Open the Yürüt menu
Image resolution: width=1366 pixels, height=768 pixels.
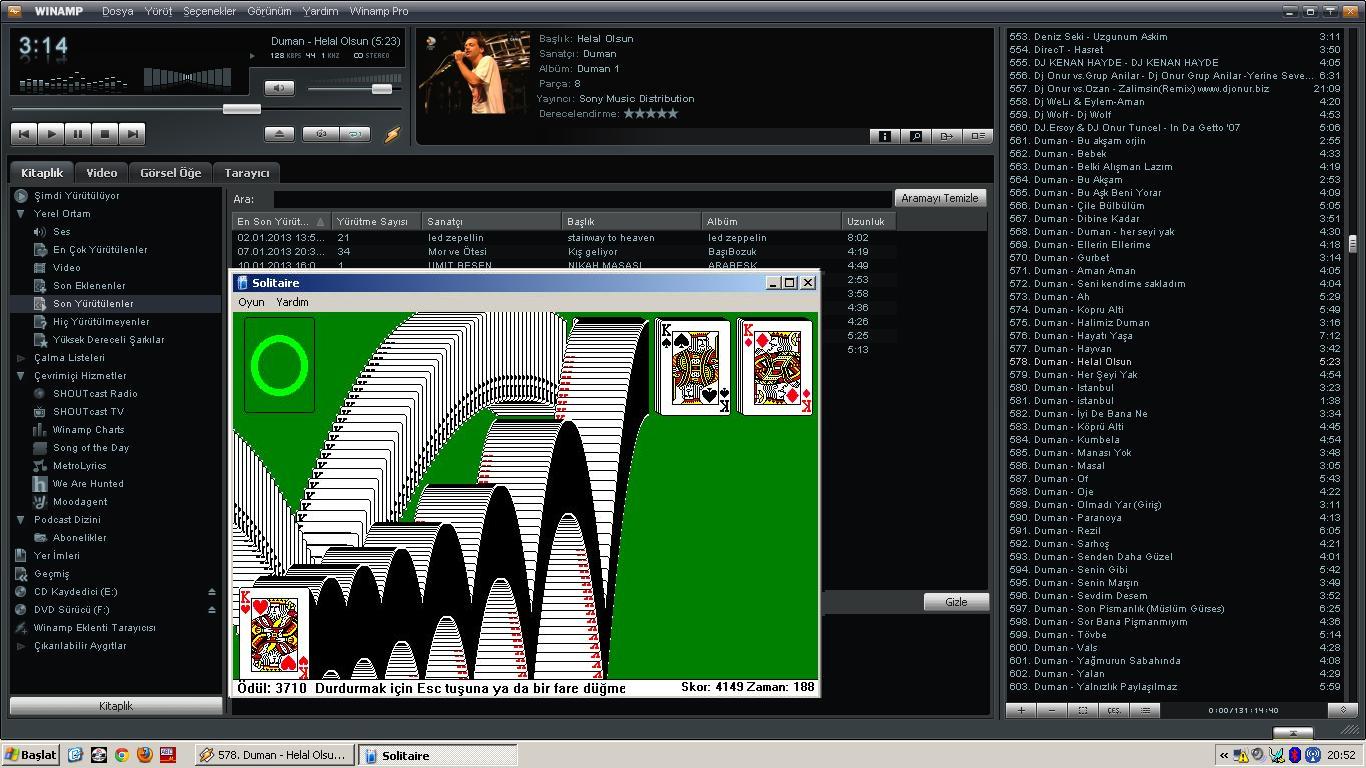pyautogui.click(x=158, y=11)
